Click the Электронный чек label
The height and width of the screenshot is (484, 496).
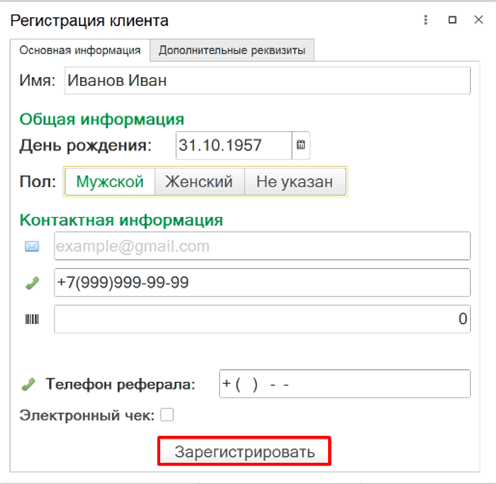(87, 416)
